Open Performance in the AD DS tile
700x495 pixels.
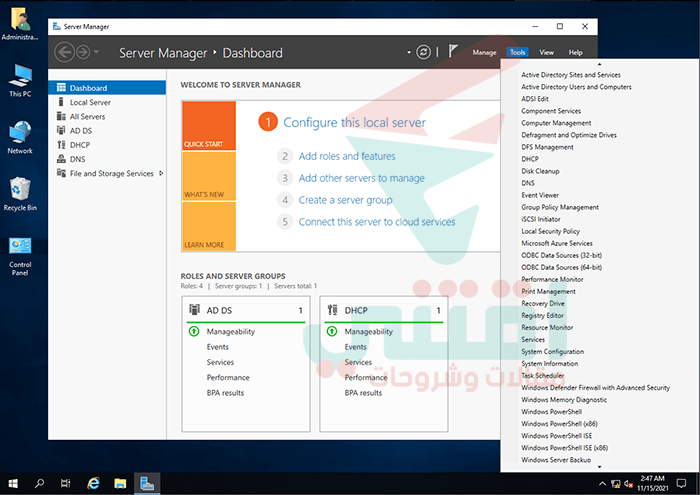click(x=228, y=378)
